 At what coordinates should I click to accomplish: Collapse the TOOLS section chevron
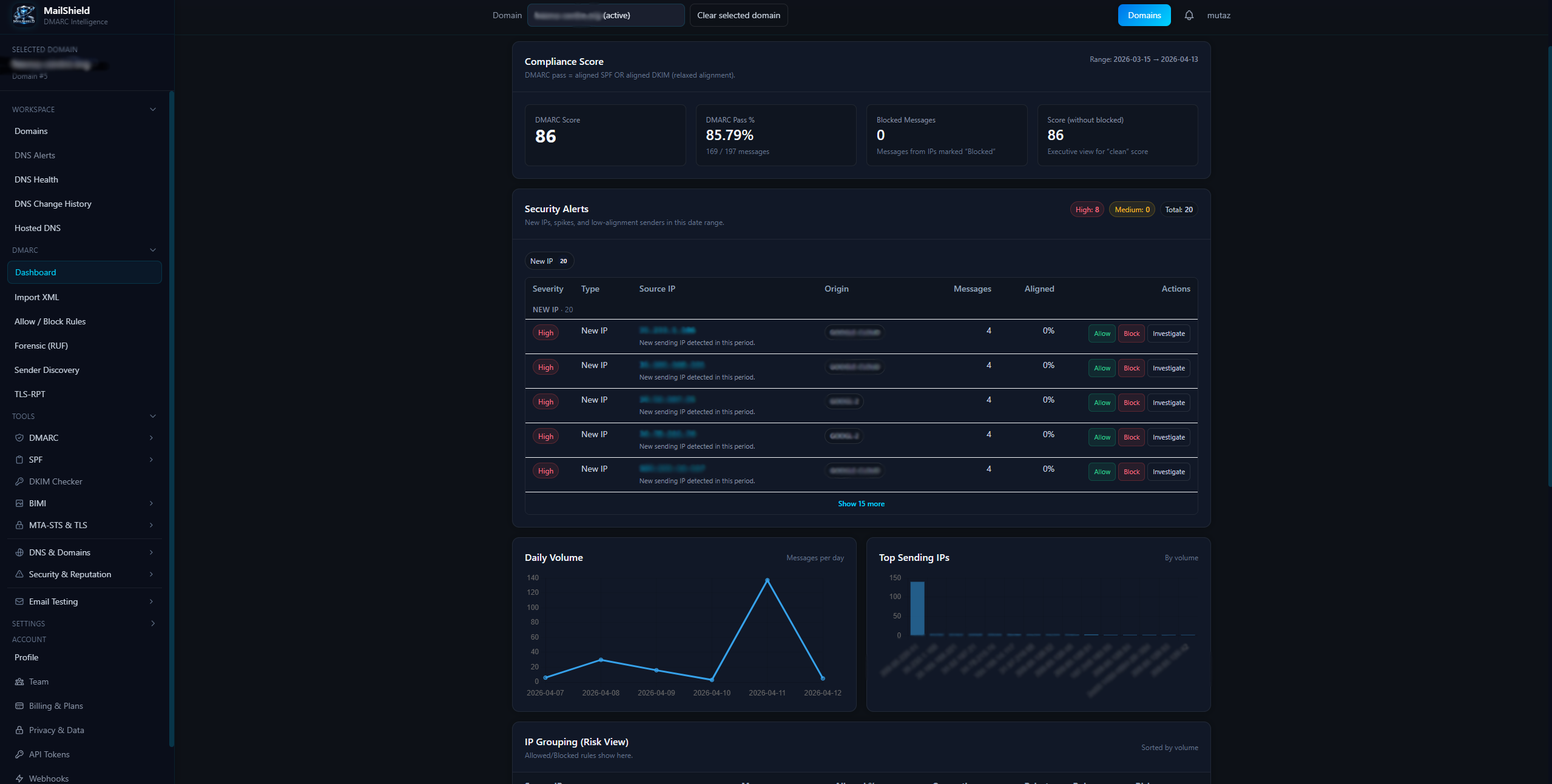153,416
